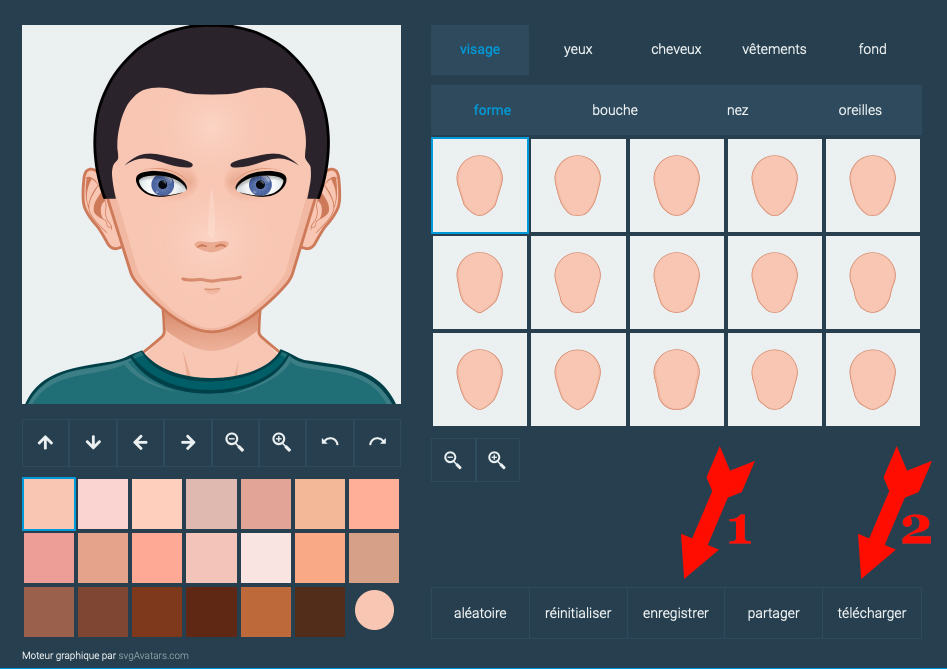Open the vêtements tab
Viewport: 947px width, 669px height.
[774, 50]
